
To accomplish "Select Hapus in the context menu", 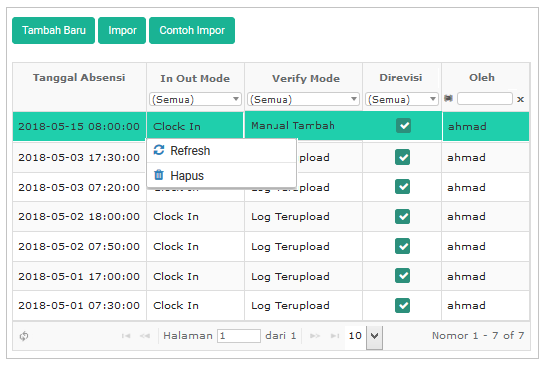I will point(222,175).
